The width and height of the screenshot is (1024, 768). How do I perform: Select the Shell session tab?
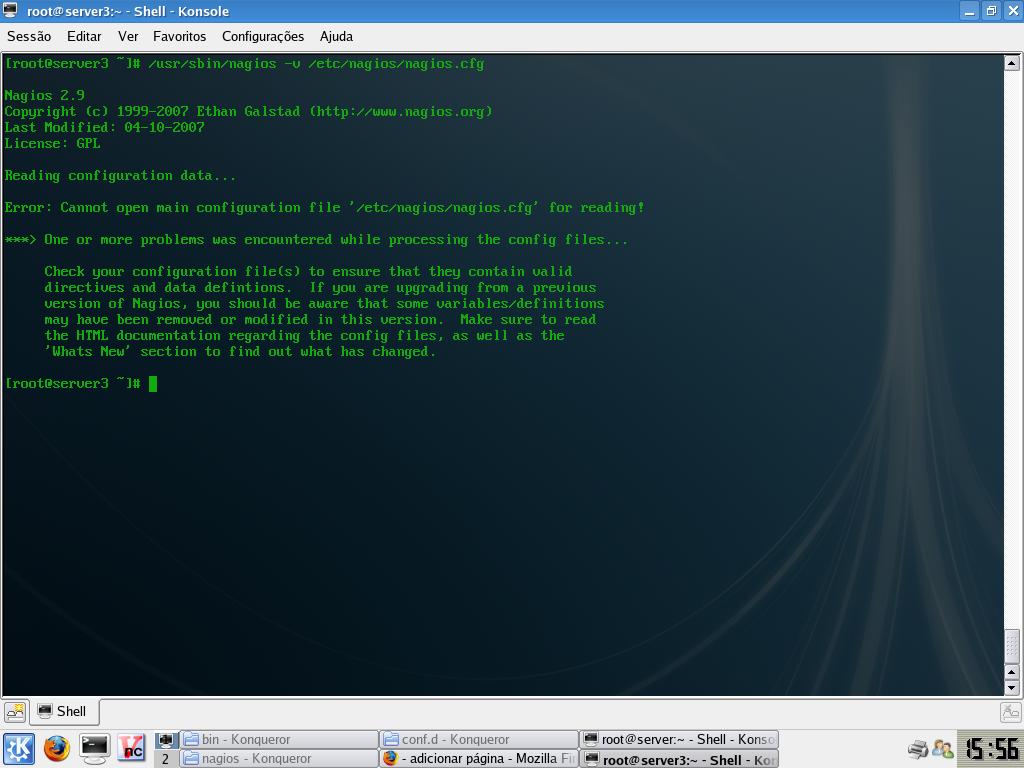[x=64, y=711]
